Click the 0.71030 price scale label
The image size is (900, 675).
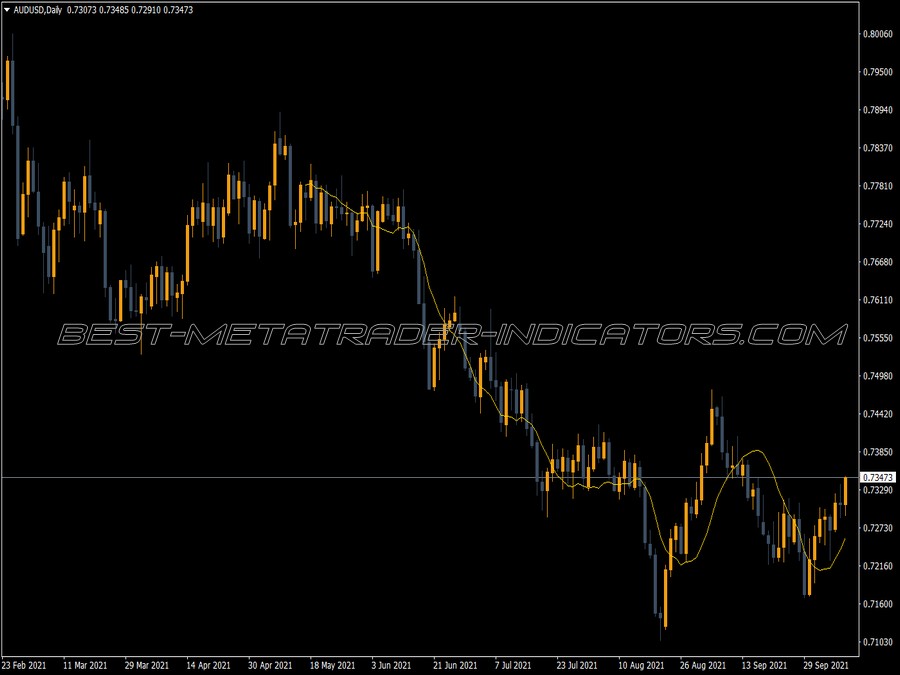click(878, 642)
